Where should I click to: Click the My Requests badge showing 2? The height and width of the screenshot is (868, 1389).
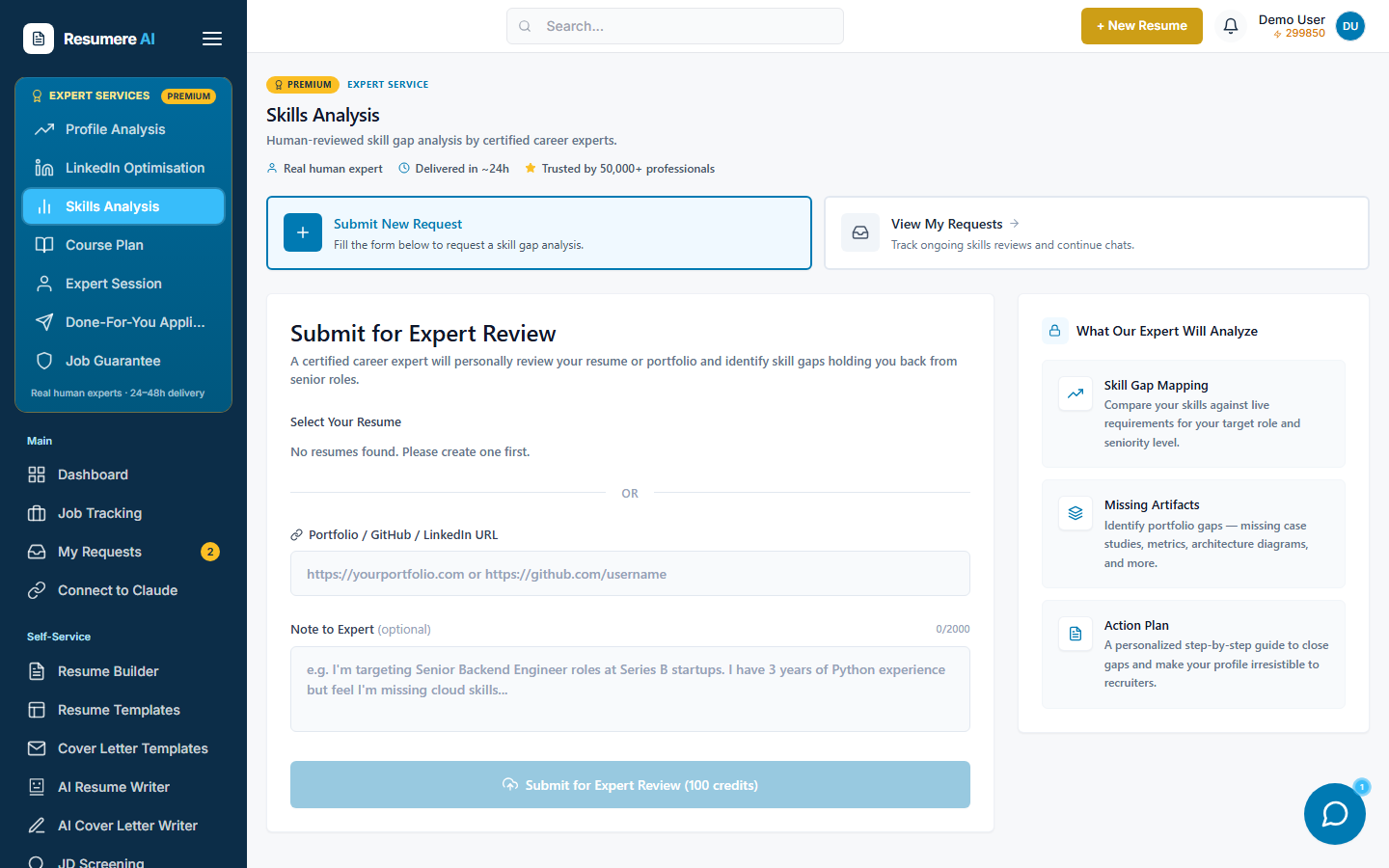[x=210, y=552]
